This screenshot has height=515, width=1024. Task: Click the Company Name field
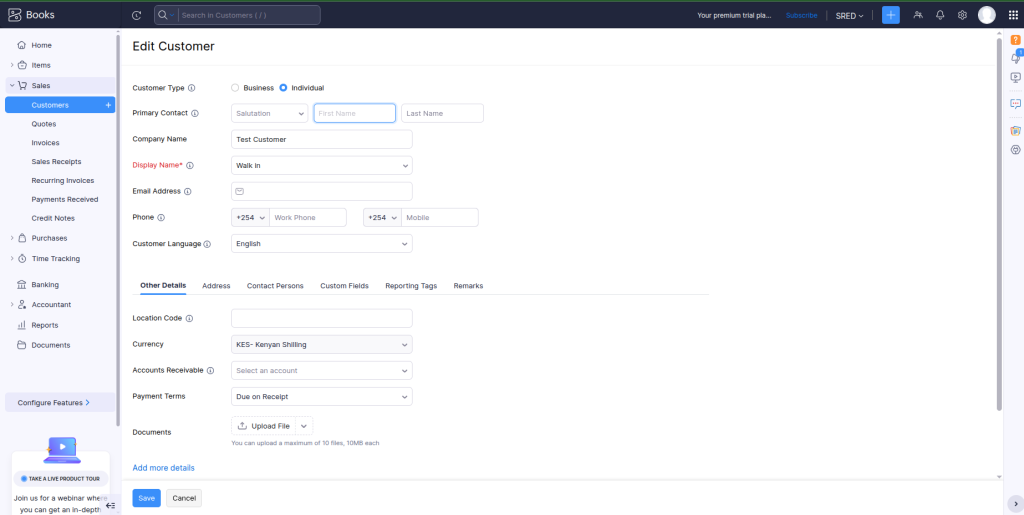[x=322, y=140]
